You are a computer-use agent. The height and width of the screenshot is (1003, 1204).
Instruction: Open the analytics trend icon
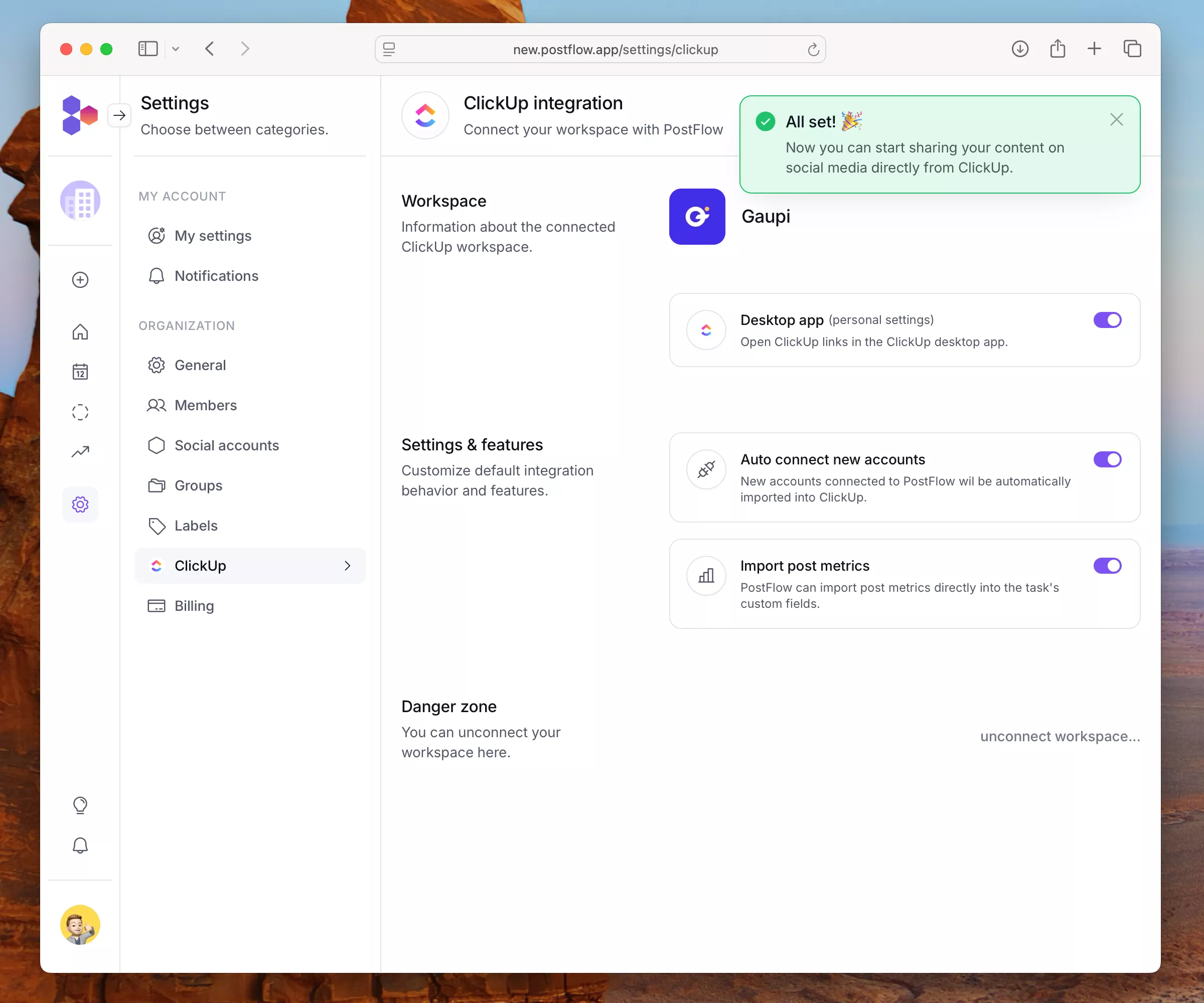pos(80,452)
